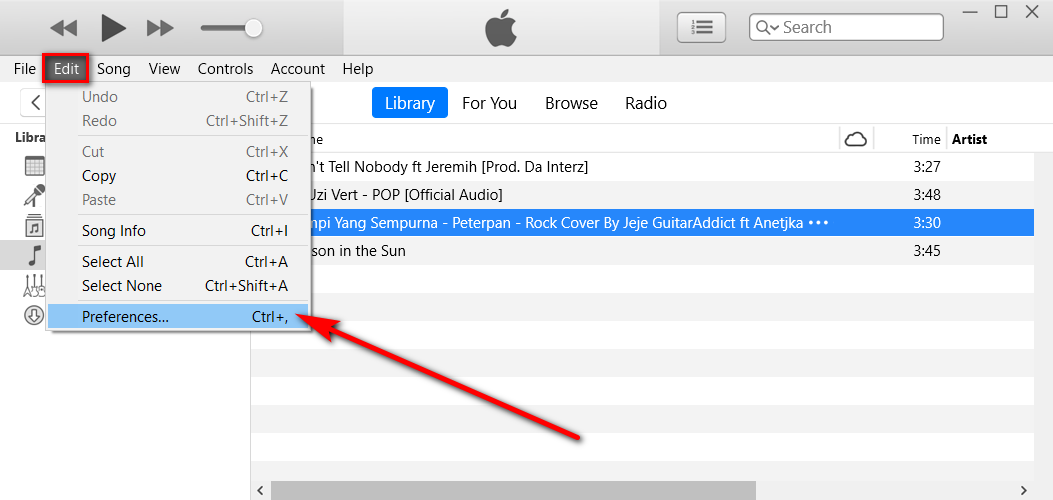The width and height of the screenshot is (1053, 500).
Task: Select the "Yang Sempurna - Peterpan" song row
Action: [x=643, y=223]
